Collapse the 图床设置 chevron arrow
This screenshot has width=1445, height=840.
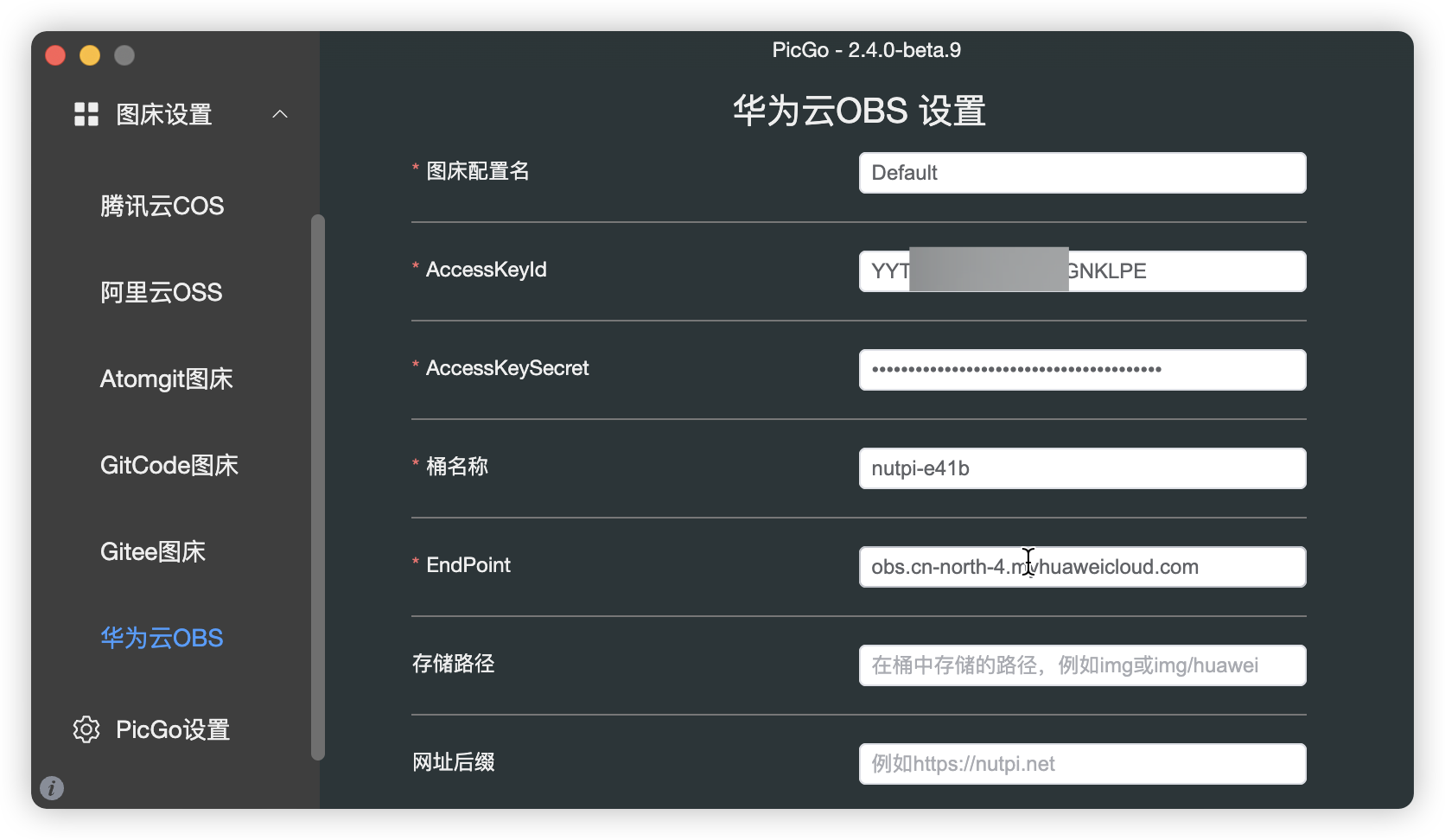(x=280, y=114)
